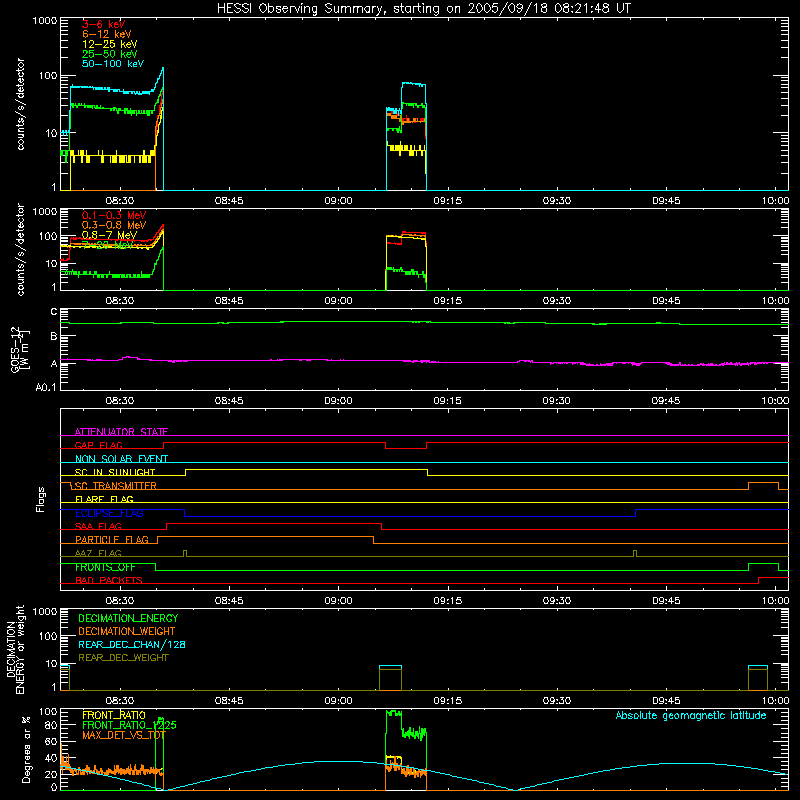Click the 0.8-7 MeV legend entry

(x=109, y=235)
